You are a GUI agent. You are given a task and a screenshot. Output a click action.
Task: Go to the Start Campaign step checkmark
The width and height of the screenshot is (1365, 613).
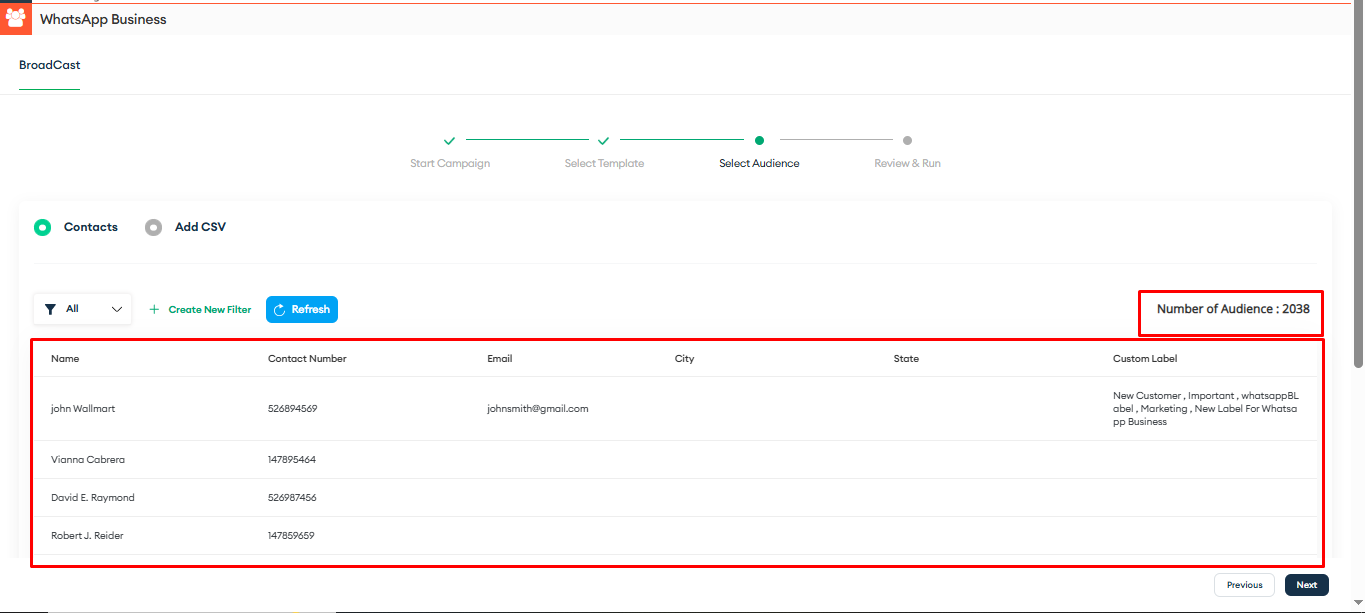(450, 140)
